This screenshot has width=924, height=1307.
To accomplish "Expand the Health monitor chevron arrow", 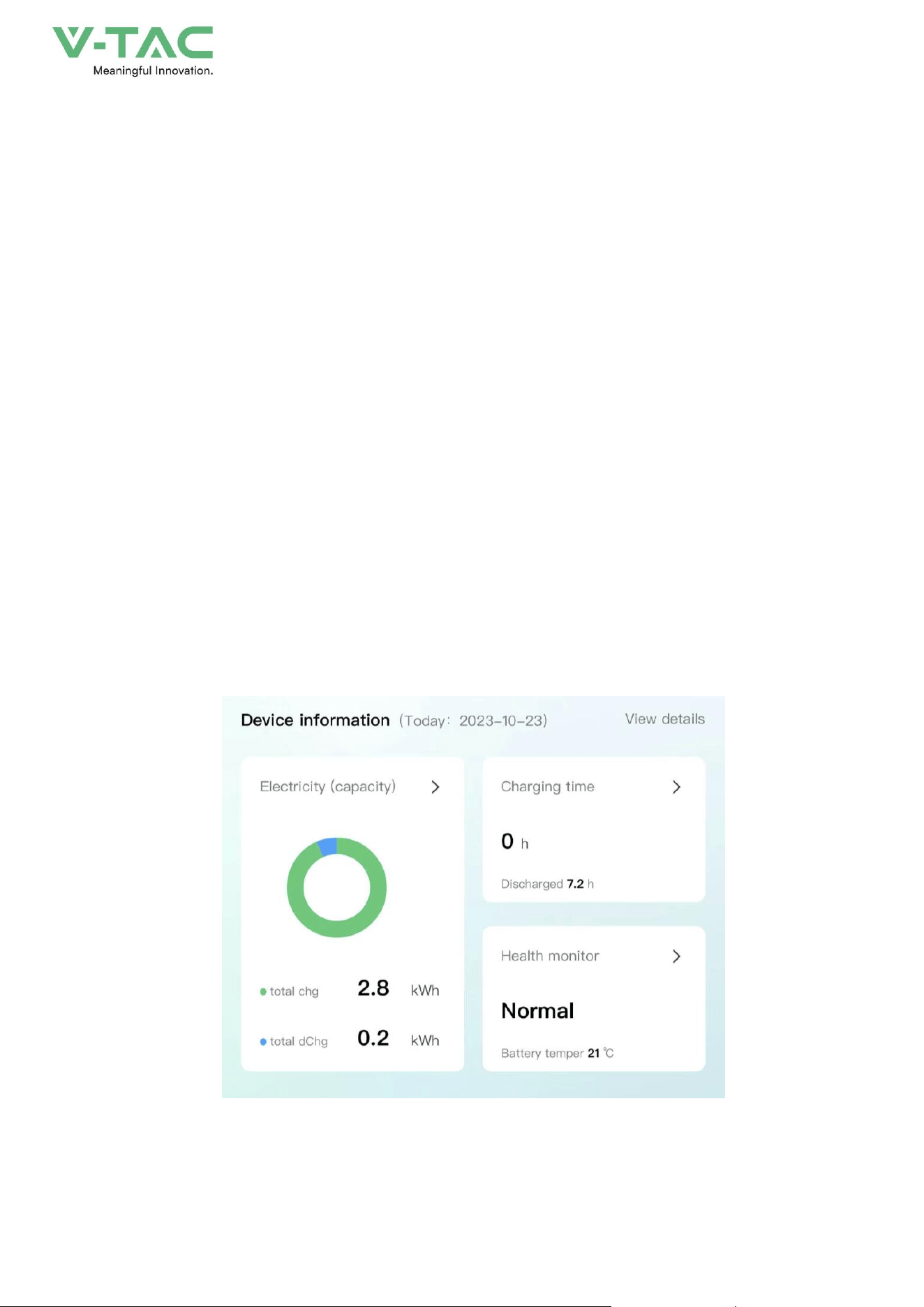I will tap(676, 956).
